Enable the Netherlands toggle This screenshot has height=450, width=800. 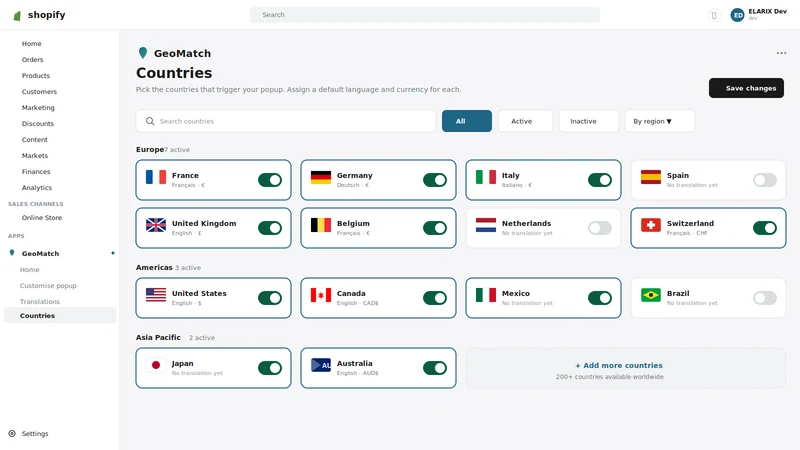point(600,228)
